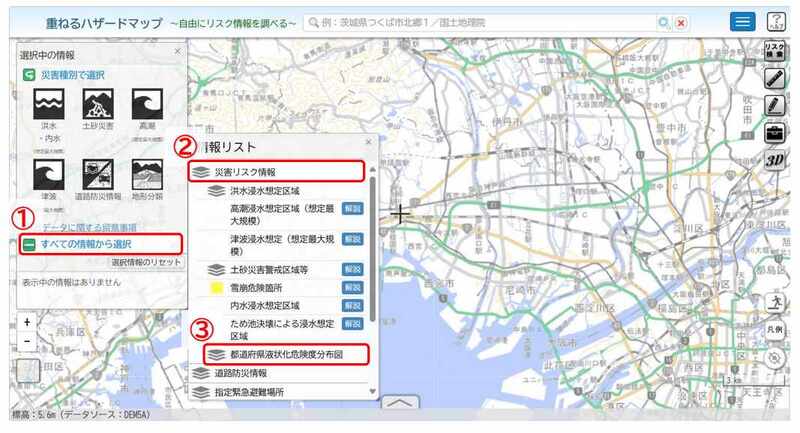Open 解説 for 高潮浸水想定区域
The width and height of the screenshot is (800, 433).
pos(353,209)
